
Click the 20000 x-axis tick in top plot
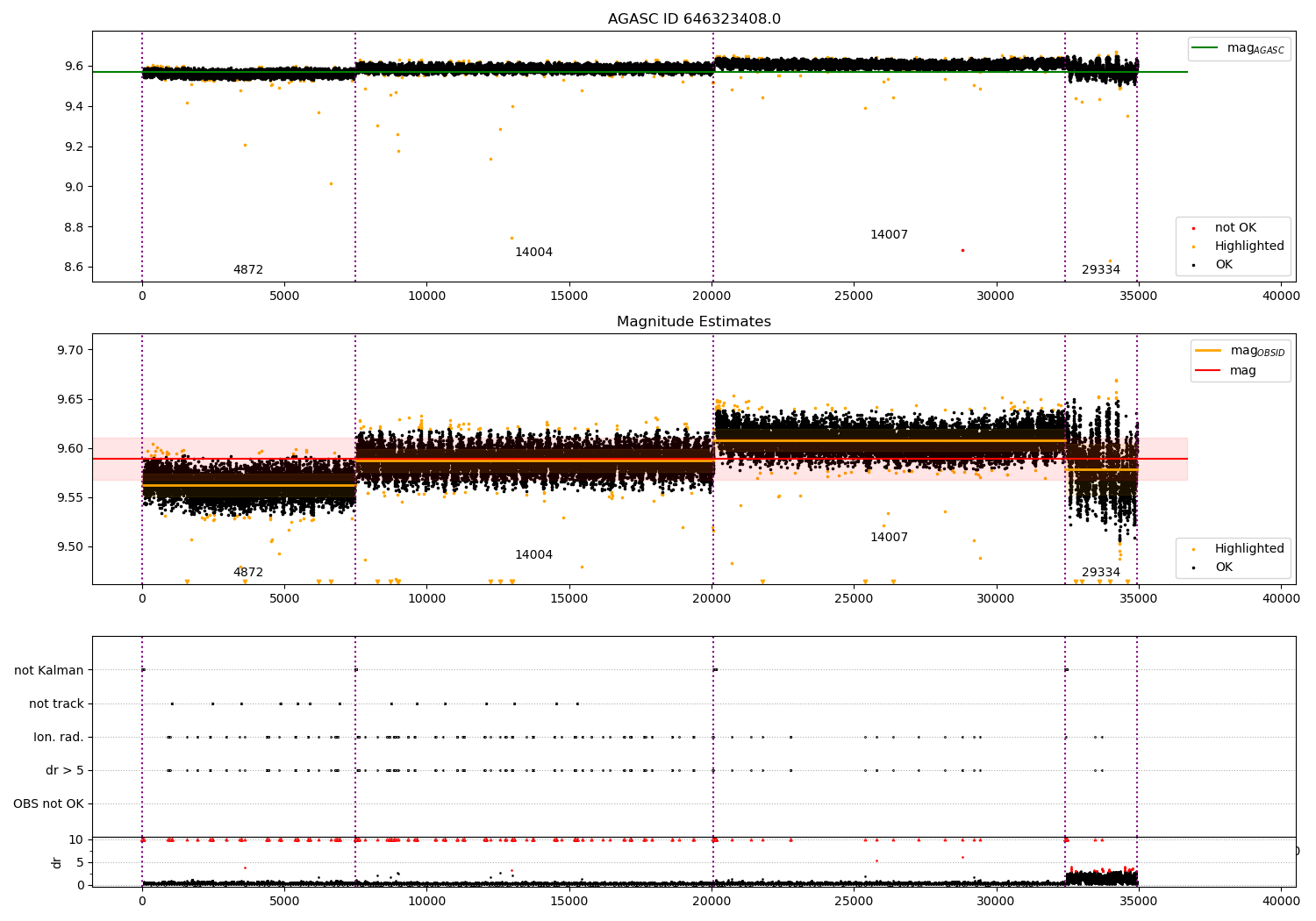point(712,296)
